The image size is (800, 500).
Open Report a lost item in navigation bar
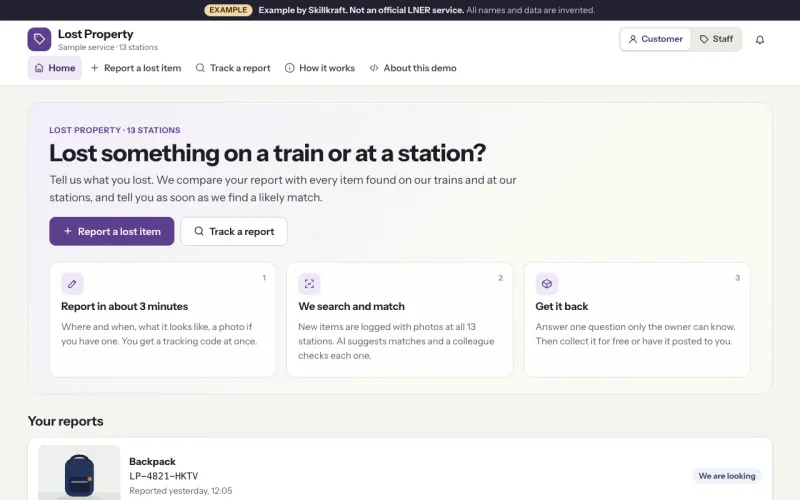[136, 68]
